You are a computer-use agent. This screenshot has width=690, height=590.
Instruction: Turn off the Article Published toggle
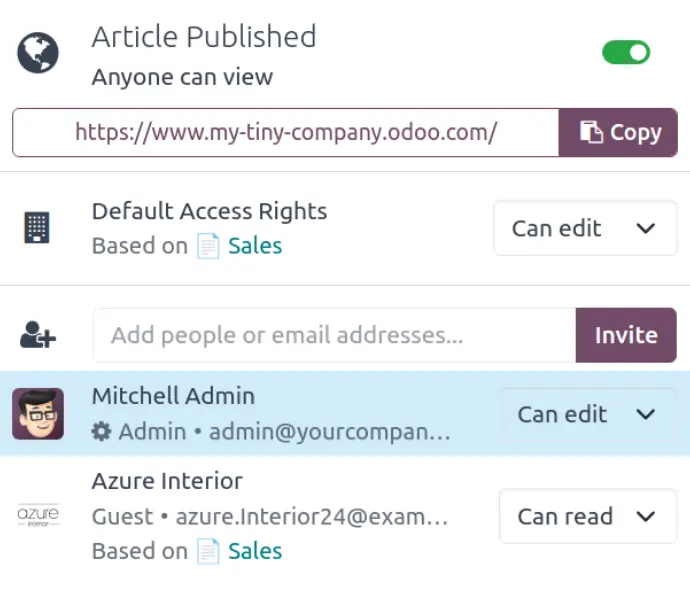pyautogui.click(x=626, y=52)
